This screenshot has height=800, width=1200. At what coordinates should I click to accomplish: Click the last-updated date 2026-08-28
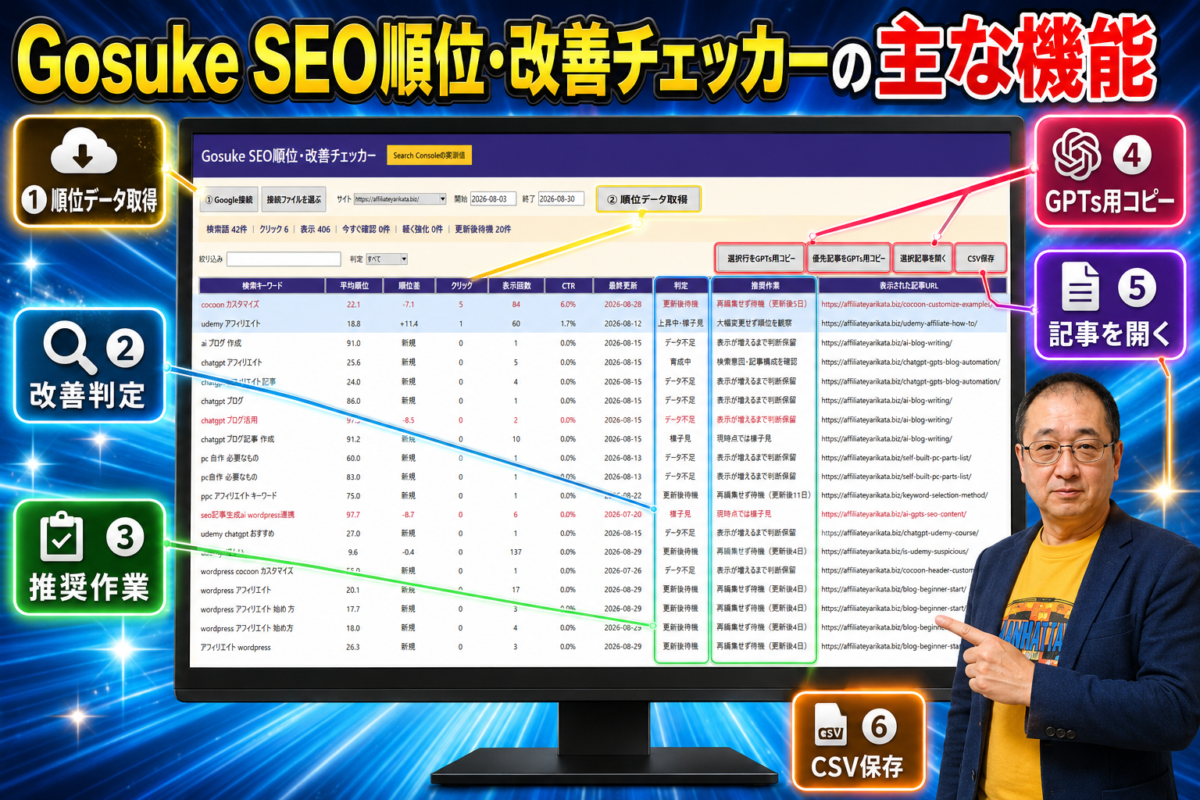(x=622, y=304)
